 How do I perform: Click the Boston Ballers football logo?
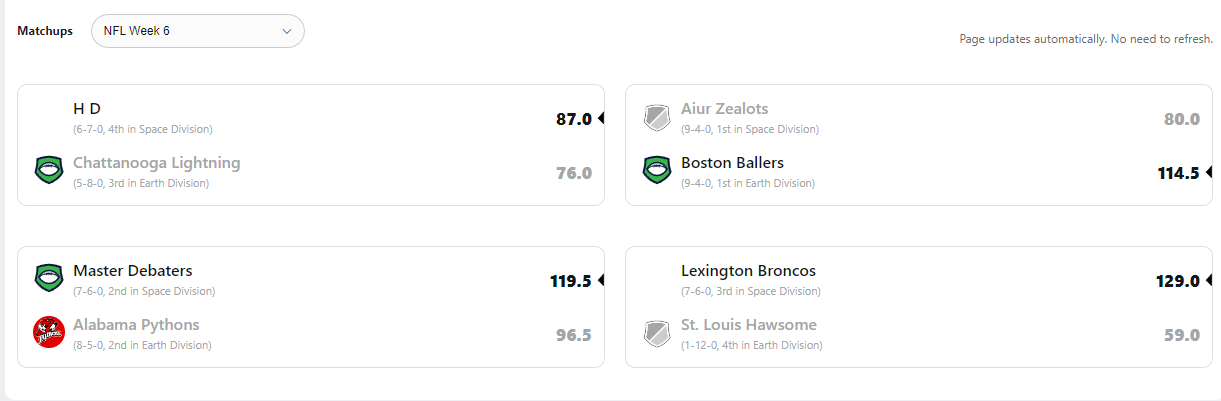[657, 170]
